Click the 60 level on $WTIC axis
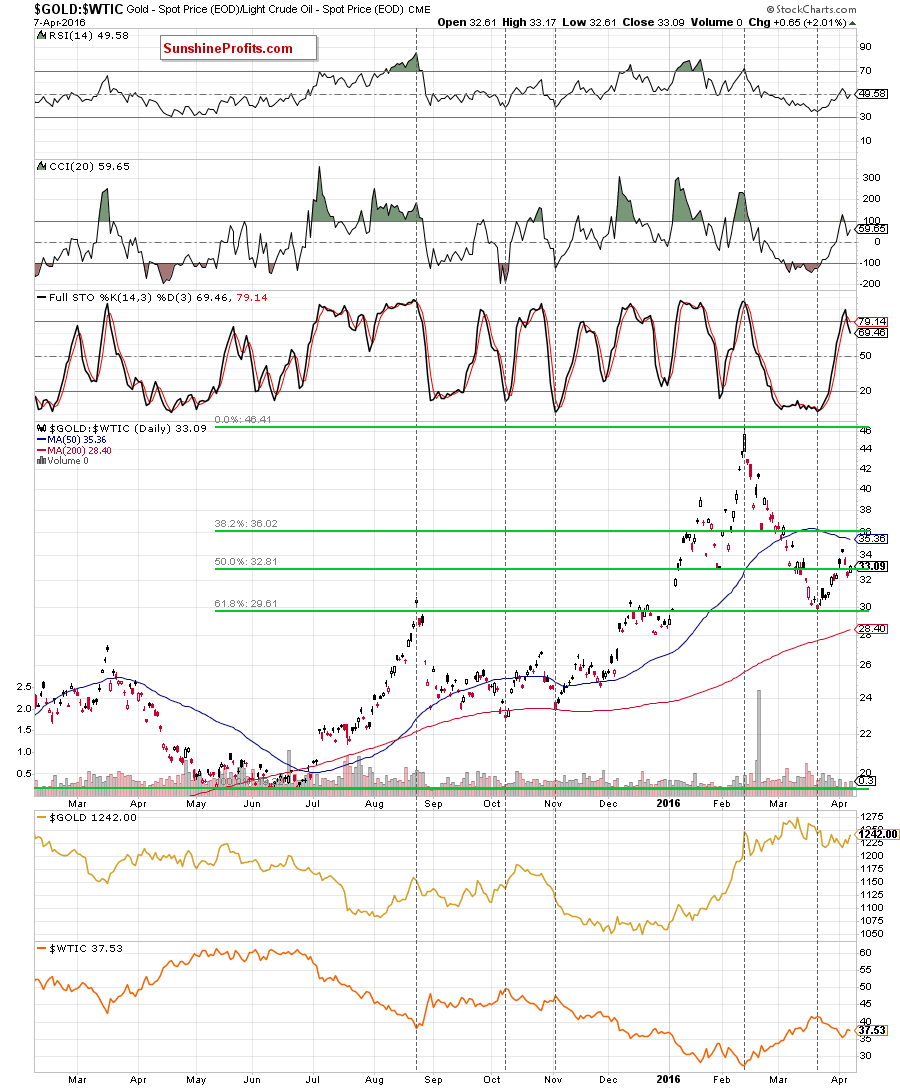The image size is (900, 1089). (x=865, y=952)
